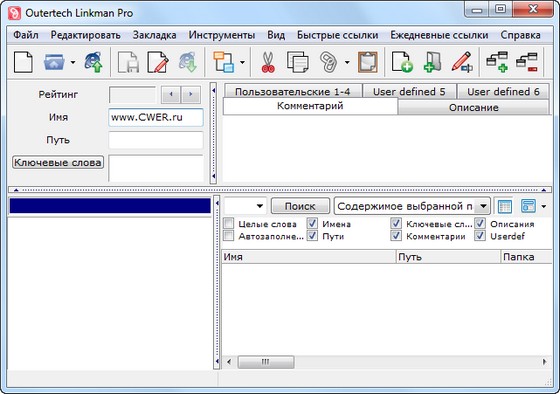Click the Collapse tree red minus icon
This screenshot has width=560, height=394.
(x=527, y=62)
